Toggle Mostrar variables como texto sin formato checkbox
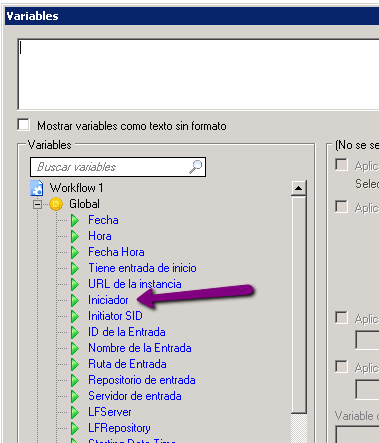 pos(23,125)
